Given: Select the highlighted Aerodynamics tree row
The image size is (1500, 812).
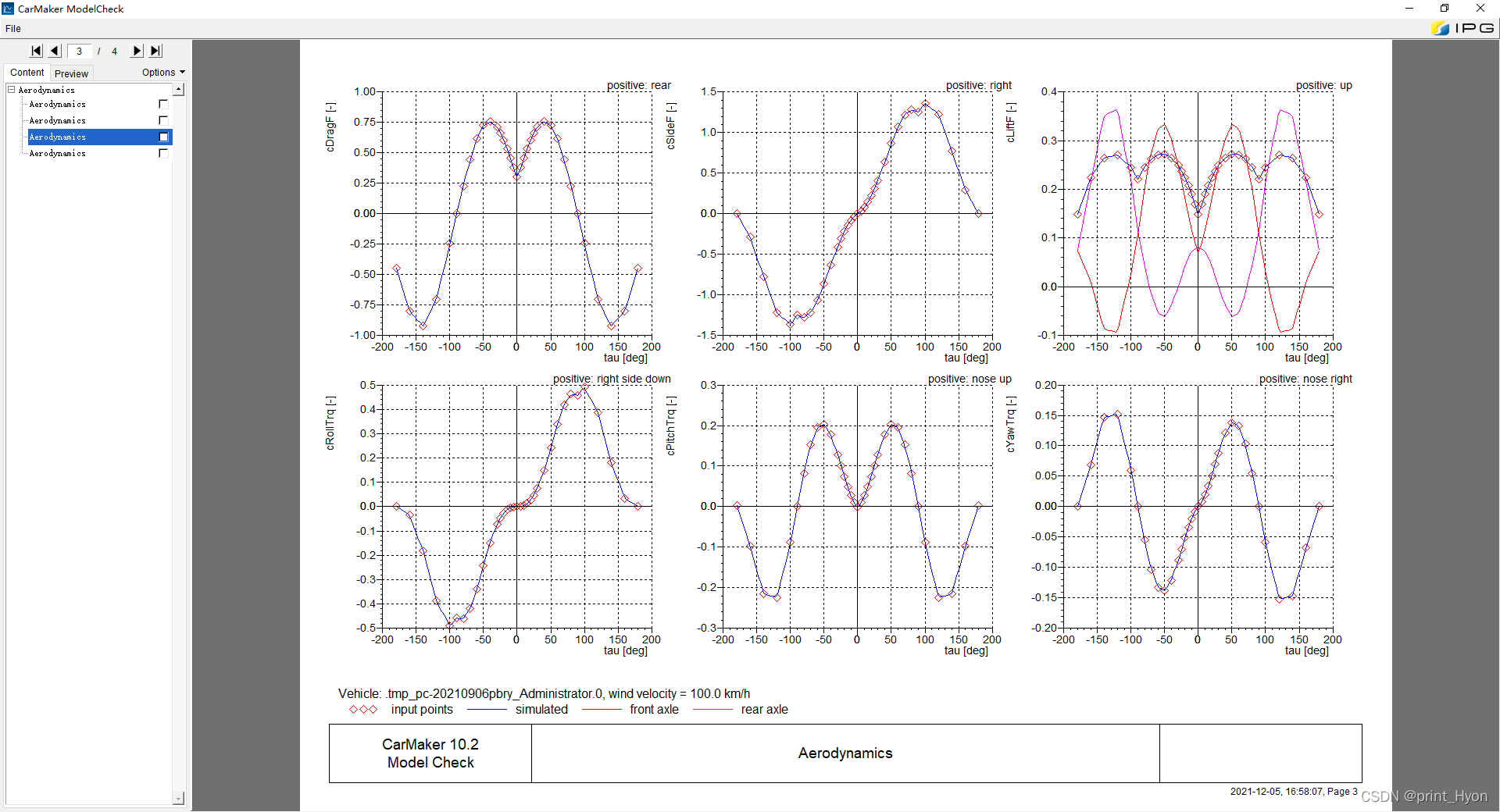Looking at the screenshot, I should pyautogui.click(x=99, y=137).
